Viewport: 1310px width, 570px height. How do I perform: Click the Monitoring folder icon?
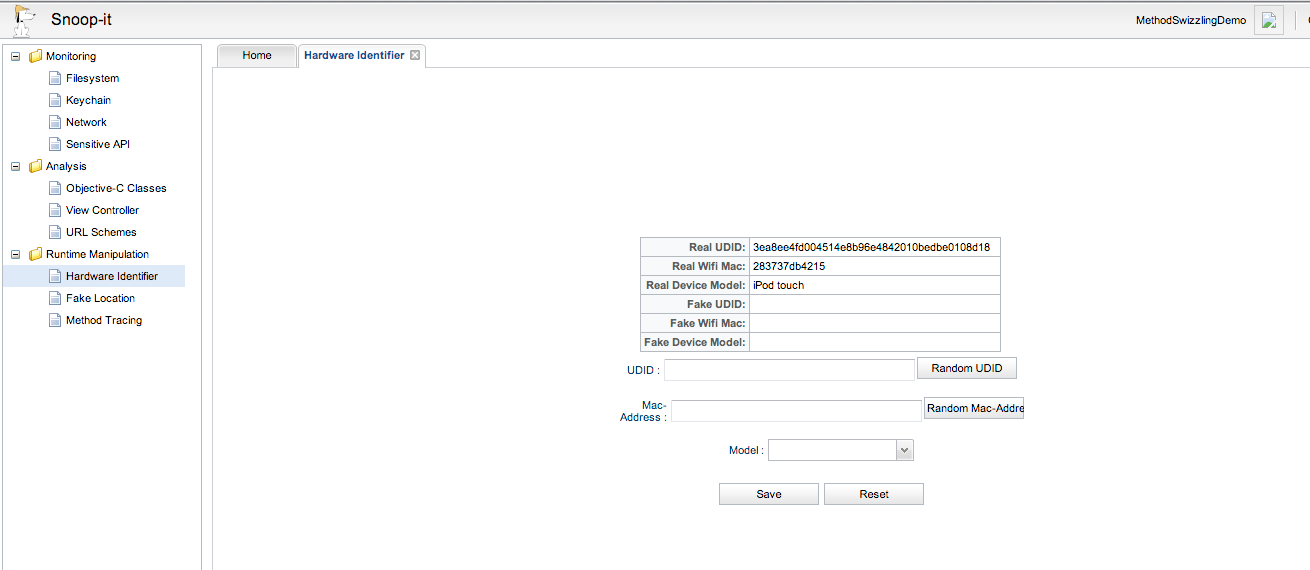(x=36, y=56)
